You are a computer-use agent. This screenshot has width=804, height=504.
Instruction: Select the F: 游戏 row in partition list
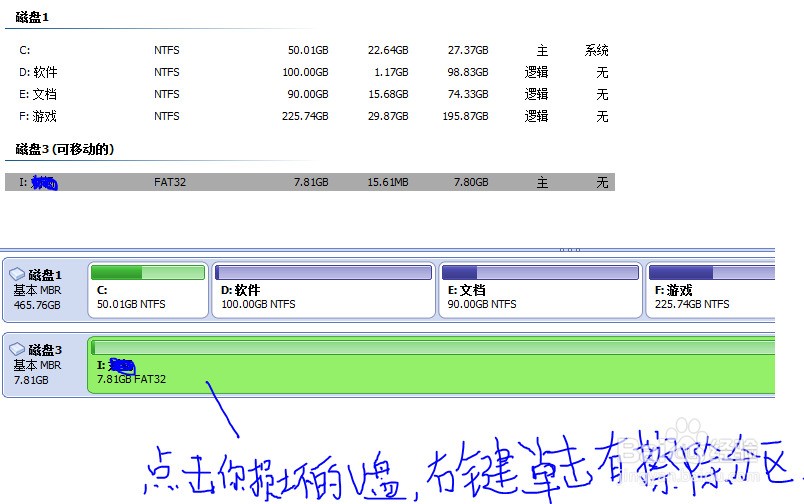[310, 116]
